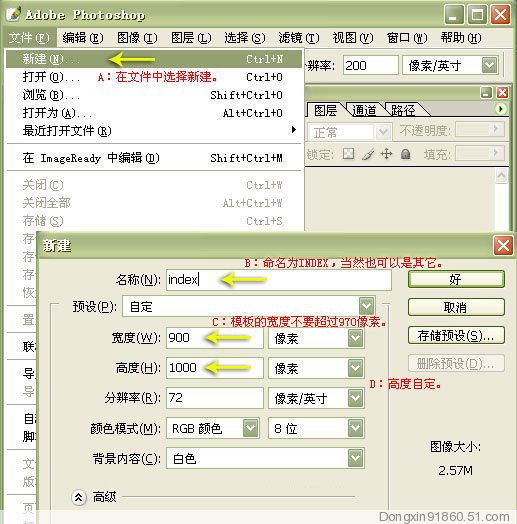Open color mode RGB dropdown

pyautogui.click(x=251, y=428)
